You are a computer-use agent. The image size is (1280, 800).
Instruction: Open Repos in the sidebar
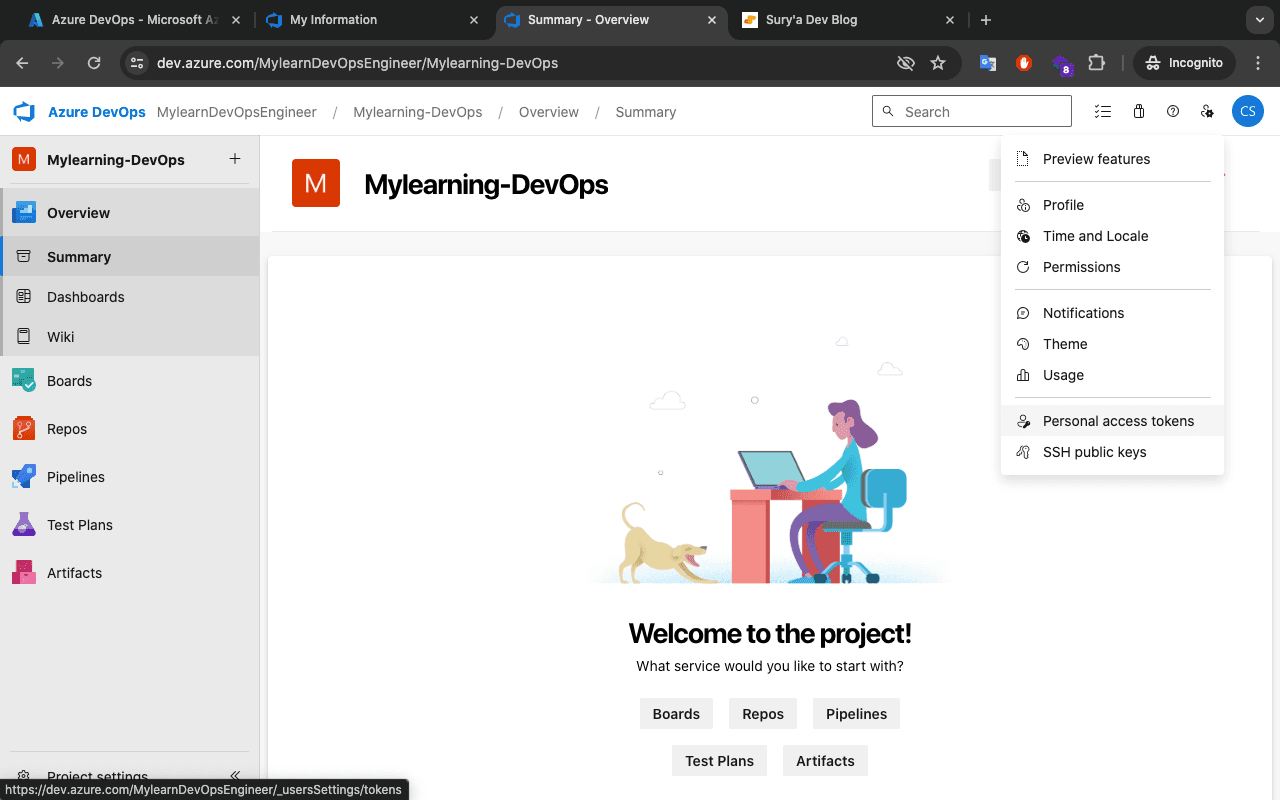coord(130,428)
